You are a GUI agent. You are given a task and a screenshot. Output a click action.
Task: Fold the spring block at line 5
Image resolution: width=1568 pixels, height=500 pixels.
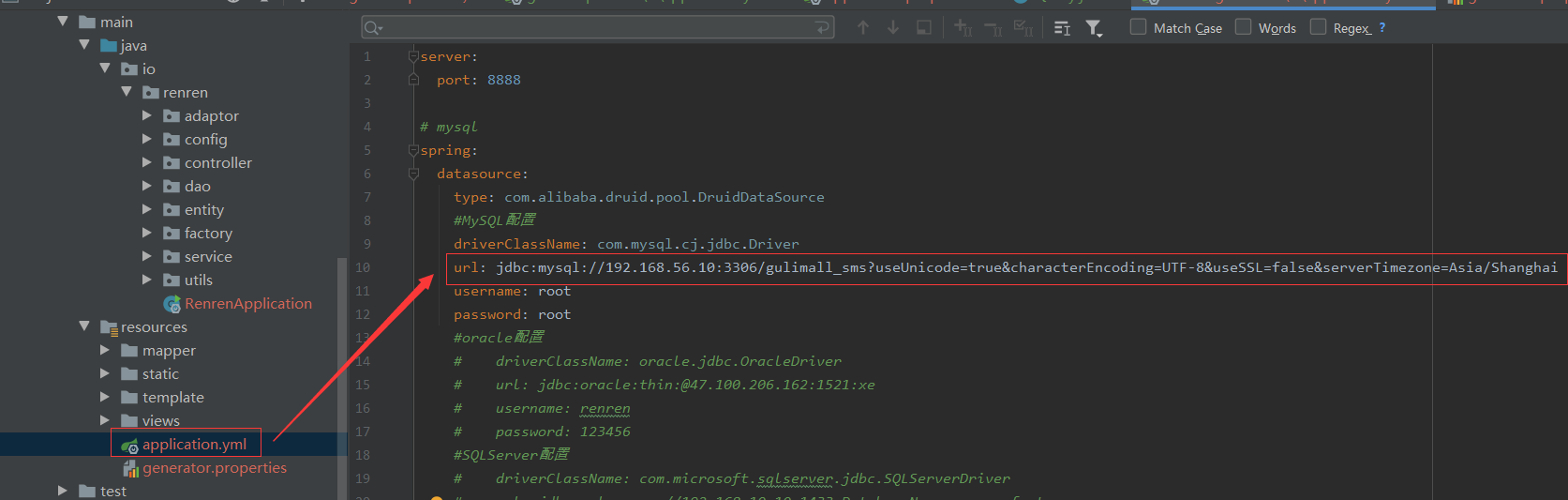click(x=413, y=150)
